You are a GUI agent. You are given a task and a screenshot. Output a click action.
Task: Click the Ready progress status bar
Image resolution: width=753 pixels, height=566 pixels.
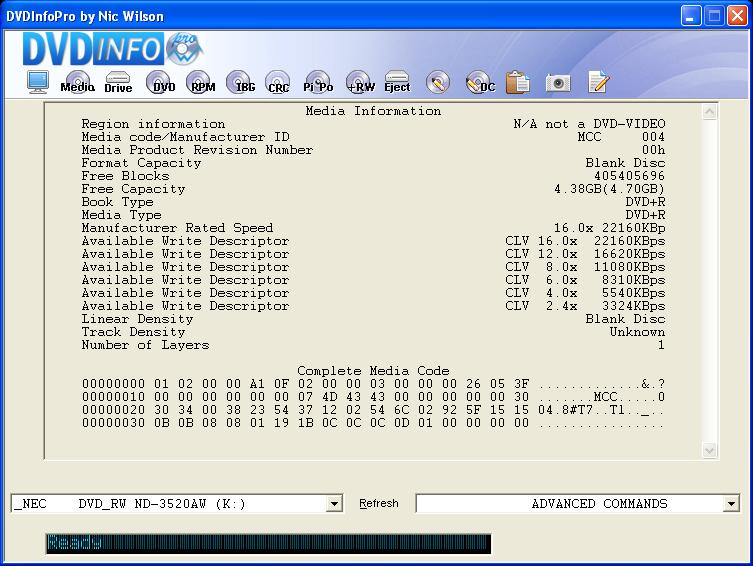[268, 543]
